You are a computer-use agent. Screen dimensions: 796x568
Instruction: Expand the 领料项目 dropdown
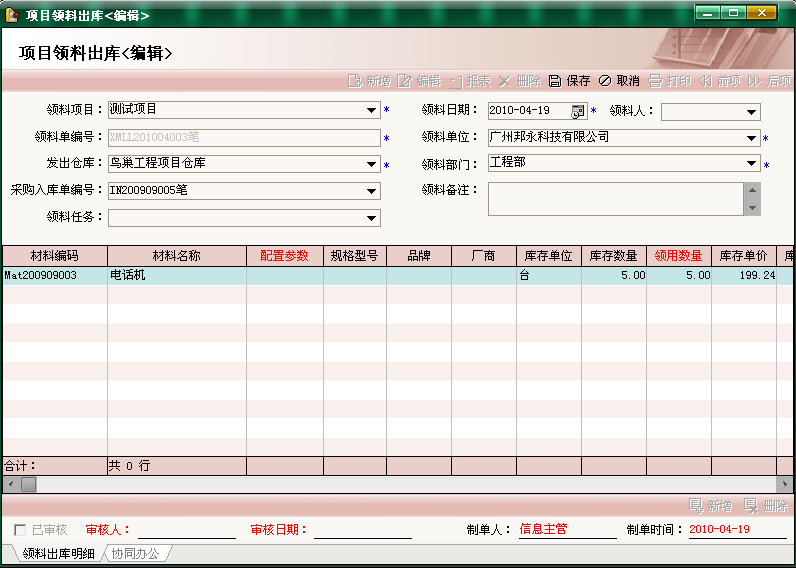point(372,111)
